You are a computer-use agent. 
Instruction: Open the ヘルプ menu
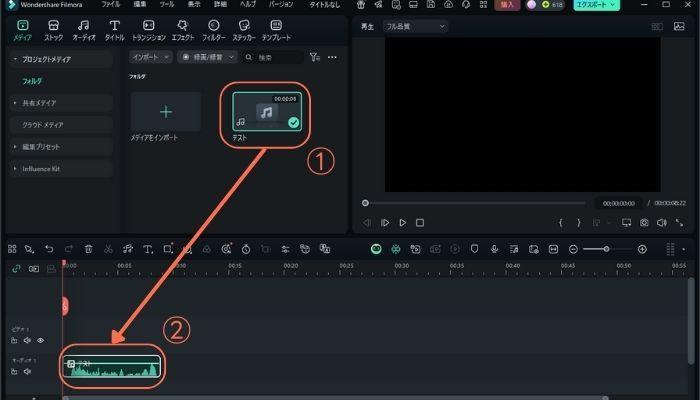pyautogui.click(x=247, y=5)
